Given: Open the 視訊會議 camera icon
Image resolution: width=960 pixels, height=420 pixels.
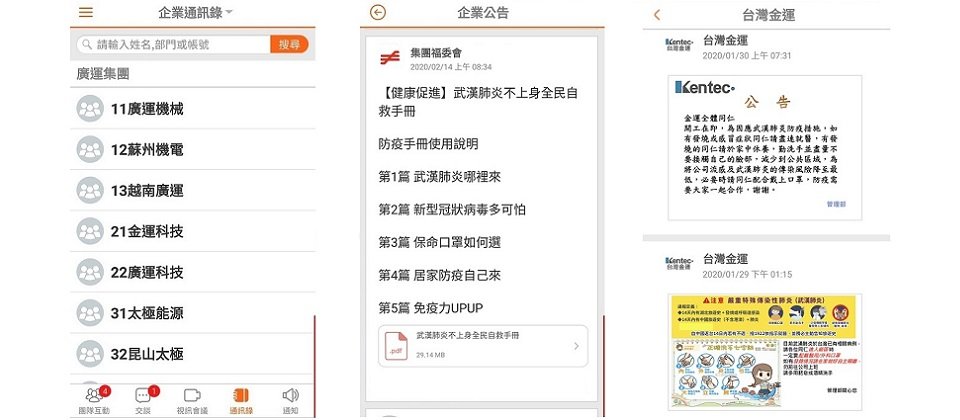Looking at the screenshot, I should pyautogui.click(x=191, y=396).
